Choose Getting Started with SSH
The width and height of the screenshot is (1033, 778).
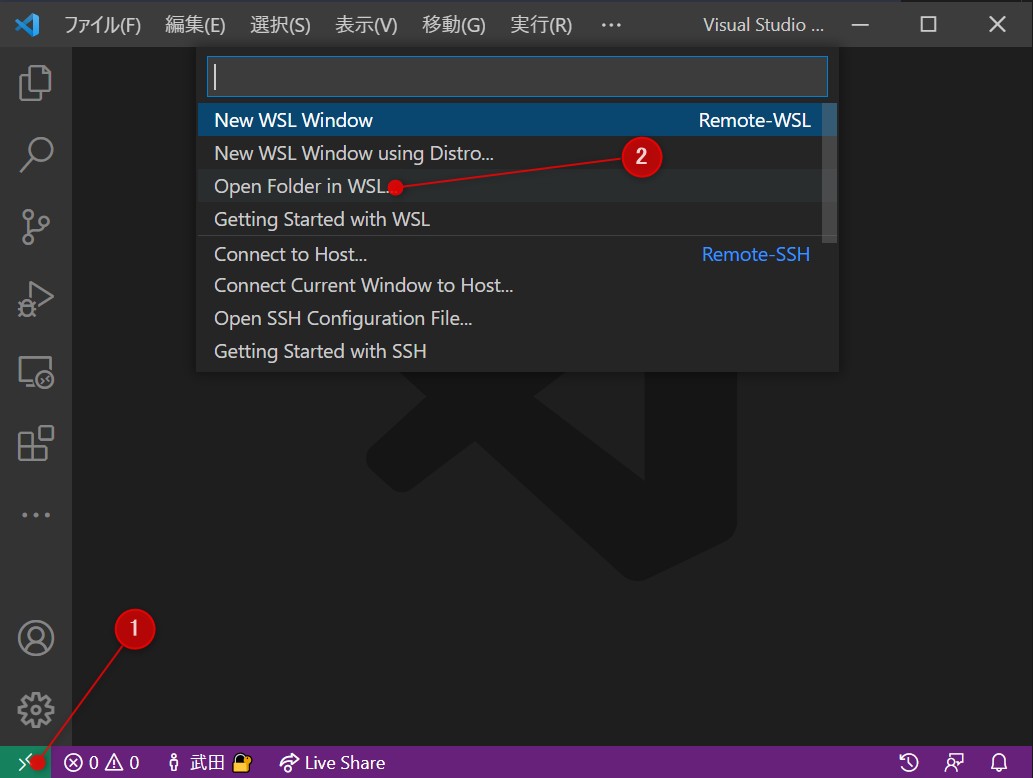click(510, 351)
